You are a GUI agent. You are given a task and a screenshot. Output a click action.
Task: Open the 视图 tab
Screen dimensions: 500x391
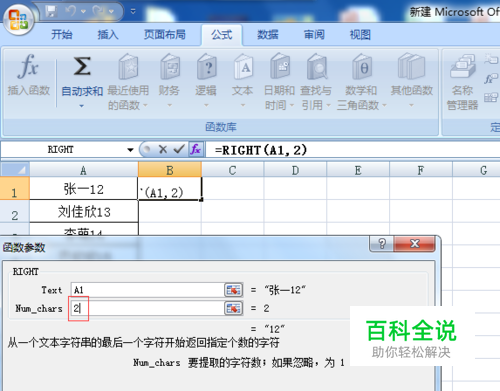tap(360, 34)
